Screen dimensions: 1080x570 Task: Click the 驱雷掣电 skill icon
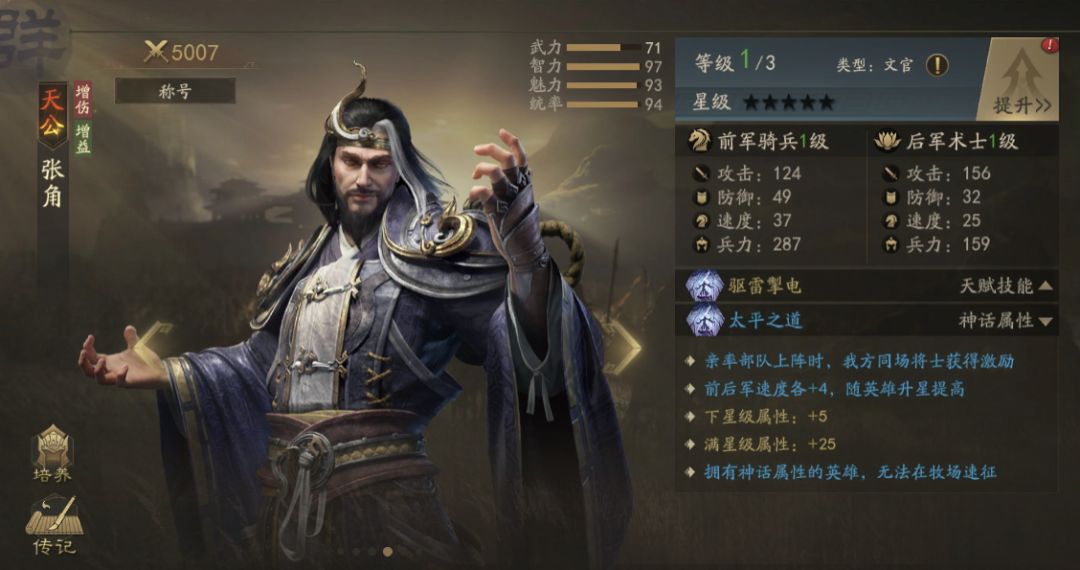pos(704,286)
